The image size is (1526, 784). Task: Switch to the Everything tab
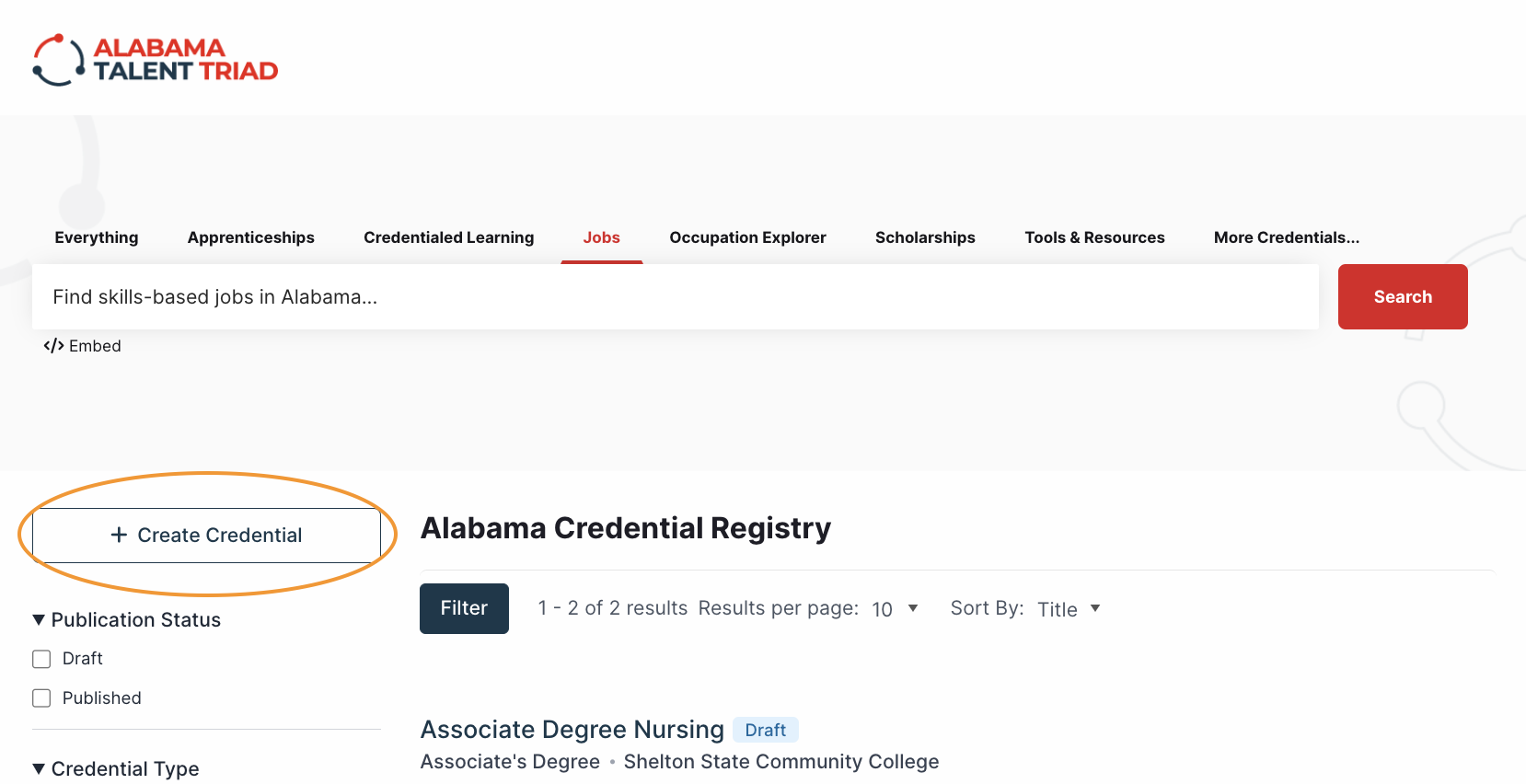pyautogui.click(x=97, y=237)
